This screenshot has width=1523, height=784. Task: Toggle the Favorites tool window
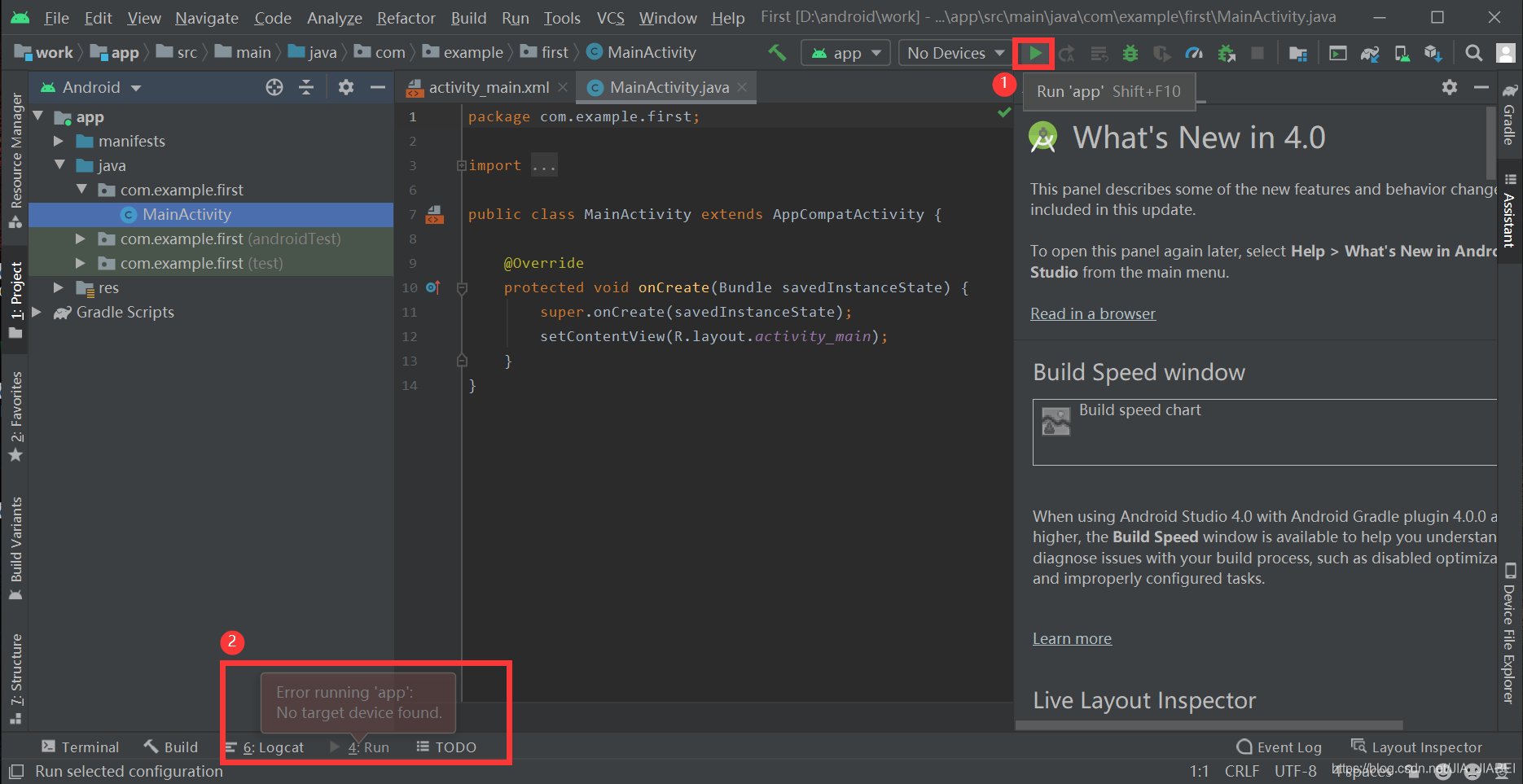click(x=15, y=415)
